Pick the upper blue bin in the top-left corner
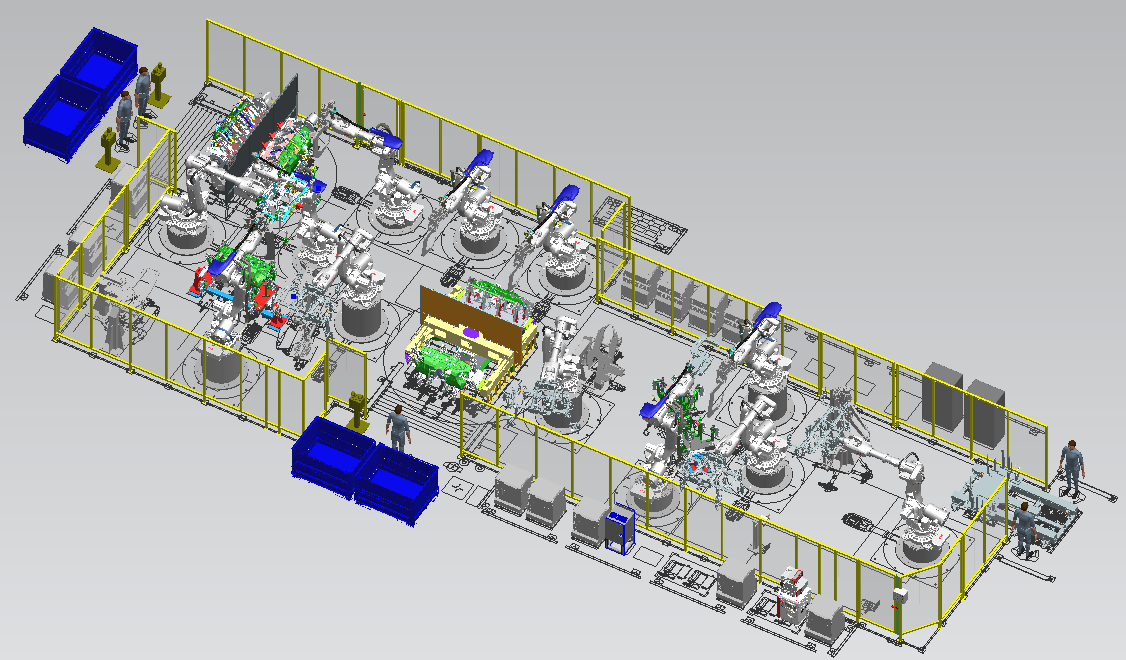Viewport: 1126px width, 660px height. 98,62
